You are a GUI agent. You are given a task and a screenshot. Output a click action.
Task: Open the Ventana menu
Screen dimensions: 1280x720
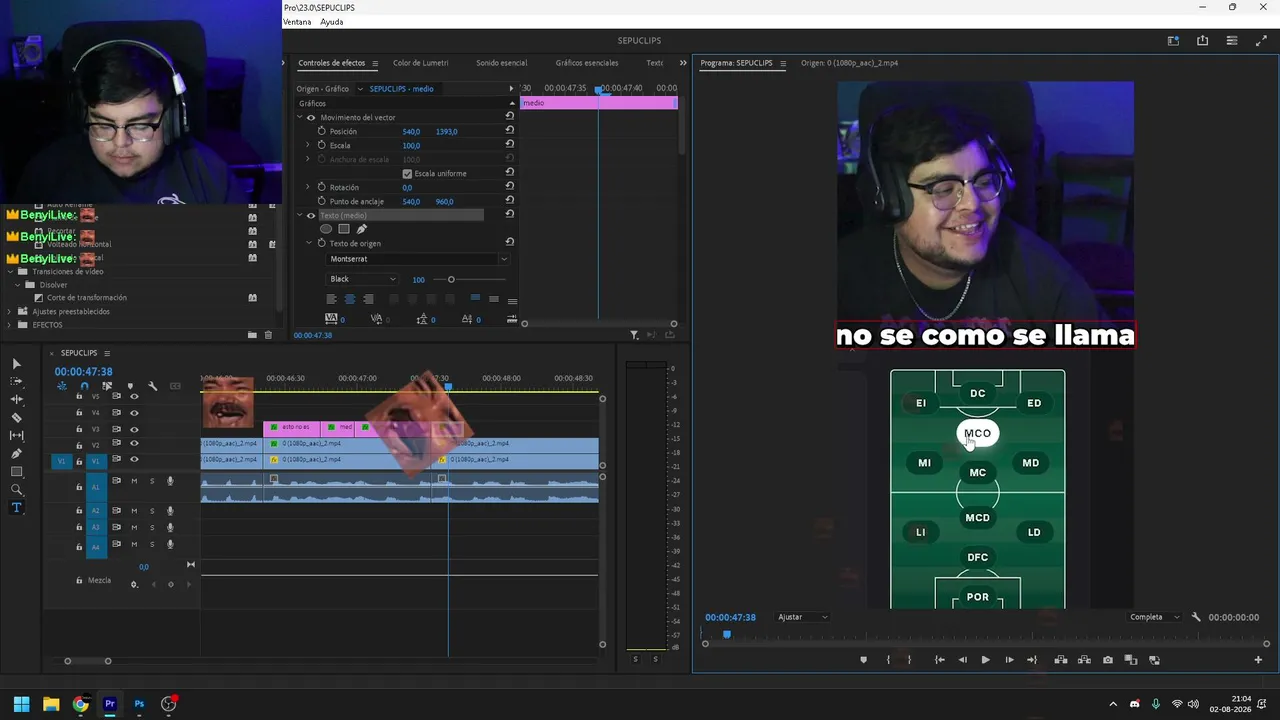coord(297,22)
